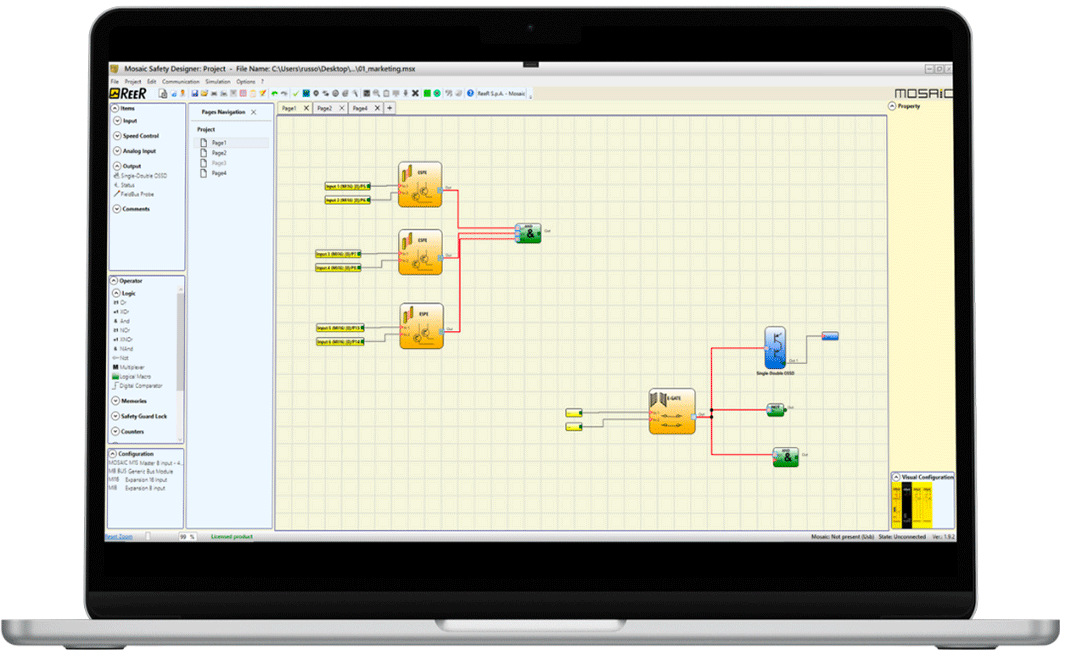Click the green validate checkmark on the toolbar
This screenshot has height=651, width=1071.
(295, 93)
